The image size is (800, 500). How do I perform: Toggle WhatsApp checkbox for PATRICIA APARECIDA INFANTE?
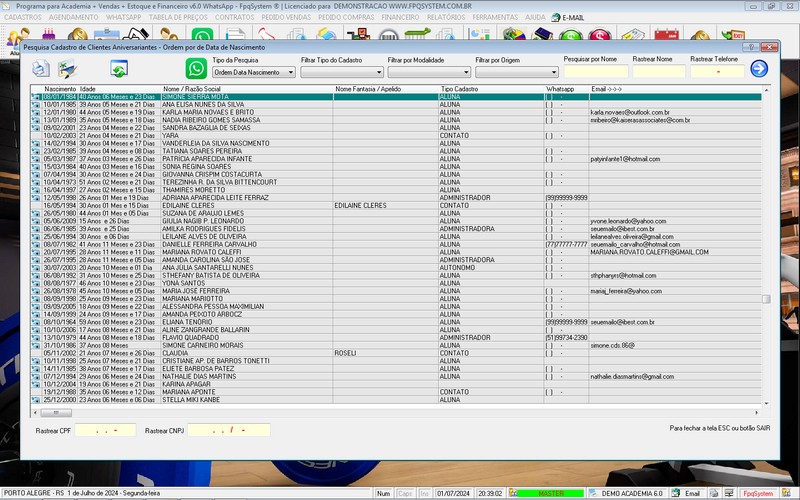coord(549,159)
